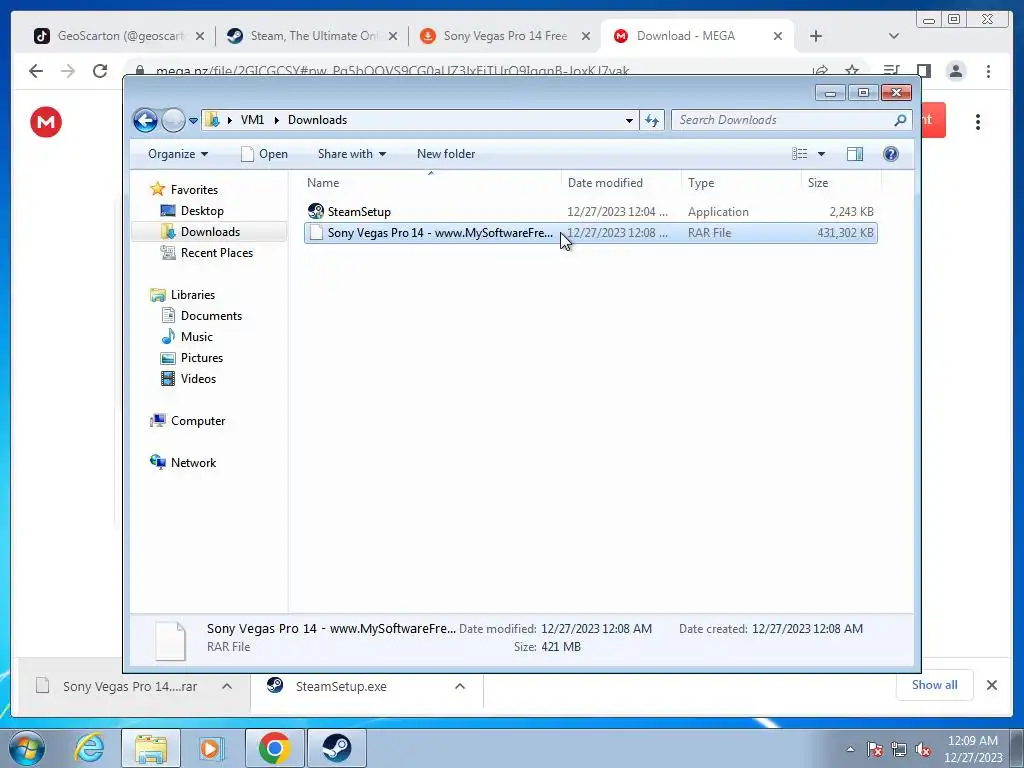Sort by Type column
The image size is (1024, 768).
click(x=741, y=183)
